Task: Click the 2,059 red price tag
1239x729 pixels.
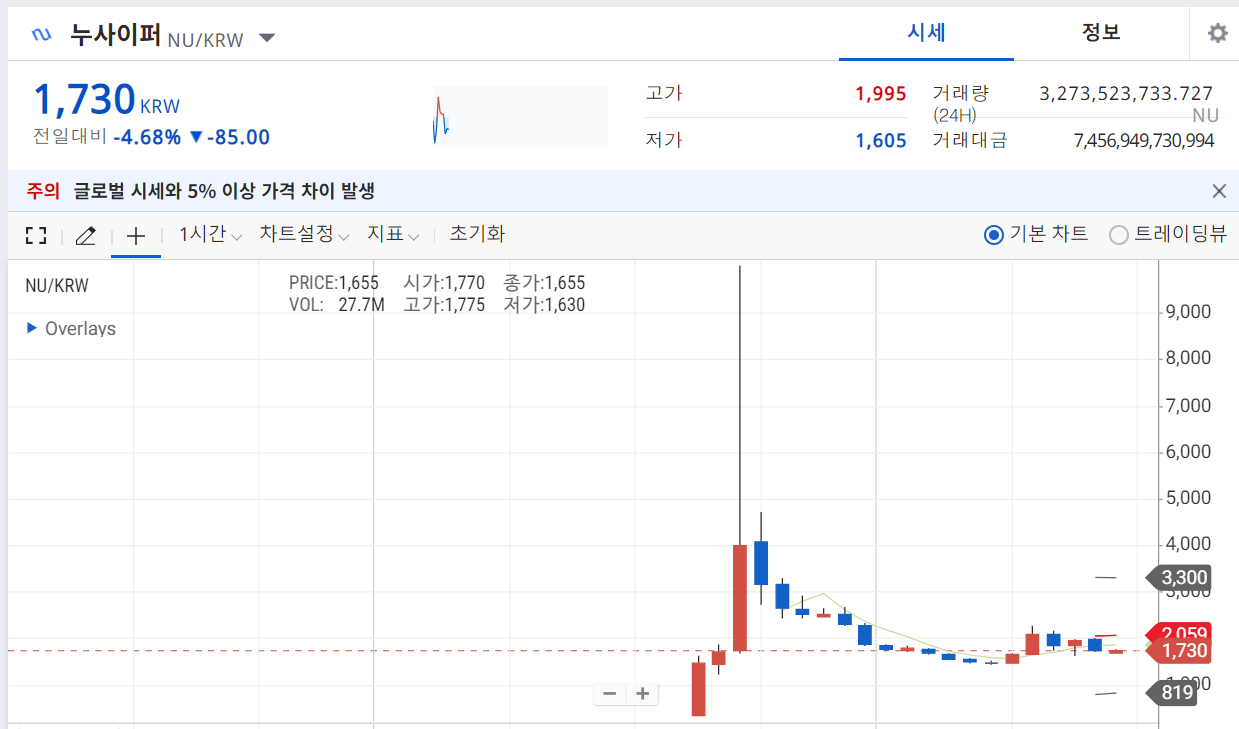Action: (x=1180, y=632)
